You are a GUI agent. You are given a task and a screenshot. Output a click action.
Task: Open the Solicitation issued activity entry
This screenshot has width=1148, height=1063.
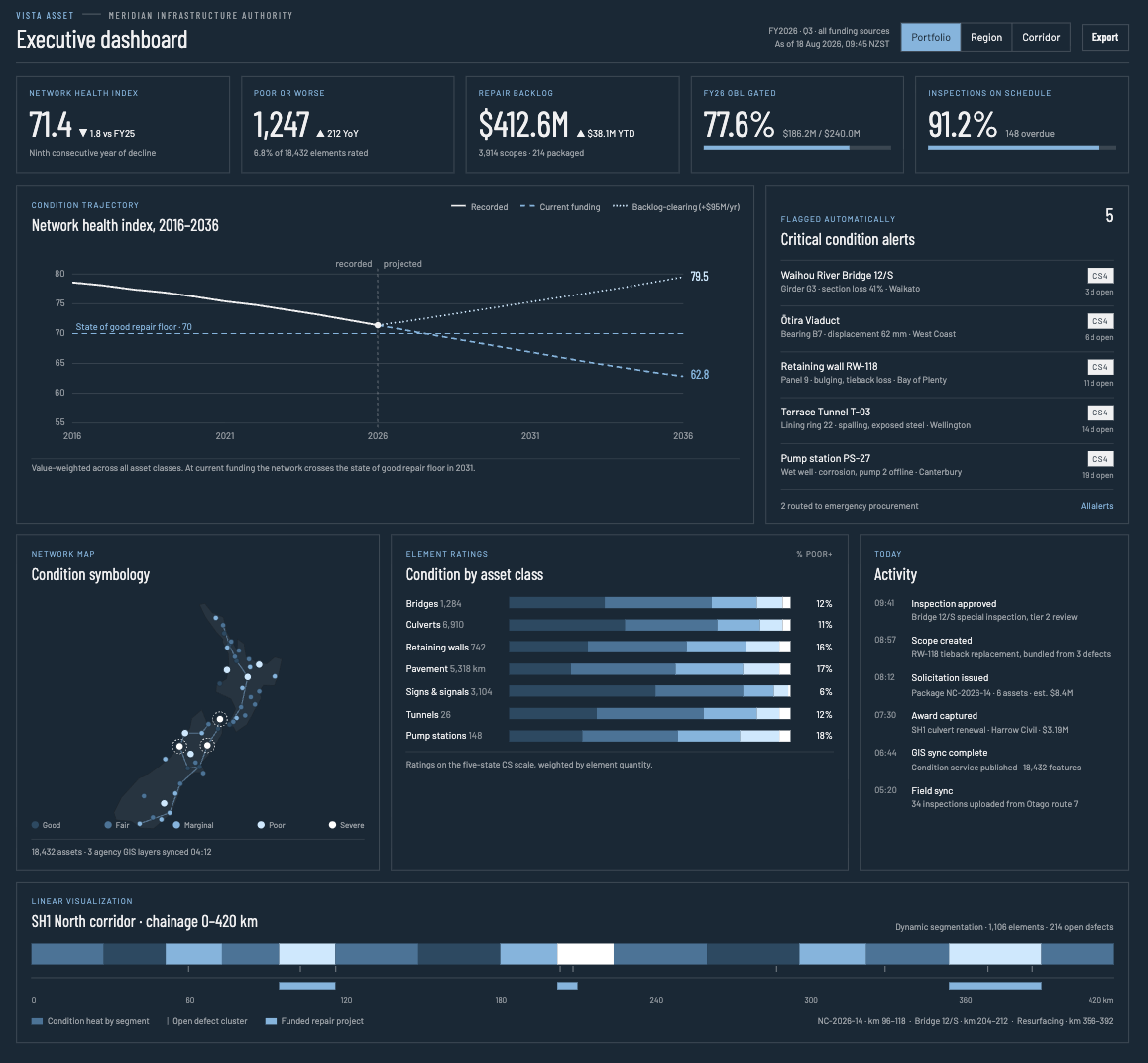993,685
